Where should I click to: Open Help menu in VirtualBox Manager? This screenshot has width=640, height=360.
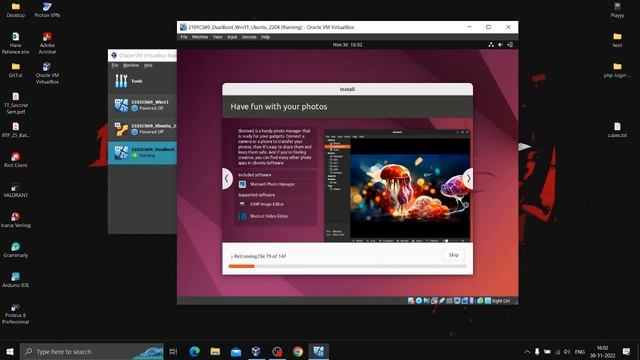click(148, 65)
